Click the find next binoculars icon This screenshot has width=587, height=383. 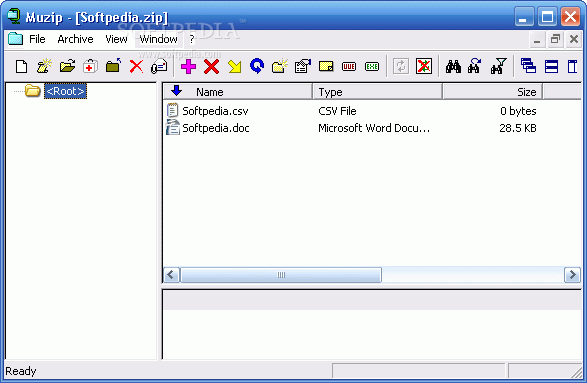click(475, 66)
